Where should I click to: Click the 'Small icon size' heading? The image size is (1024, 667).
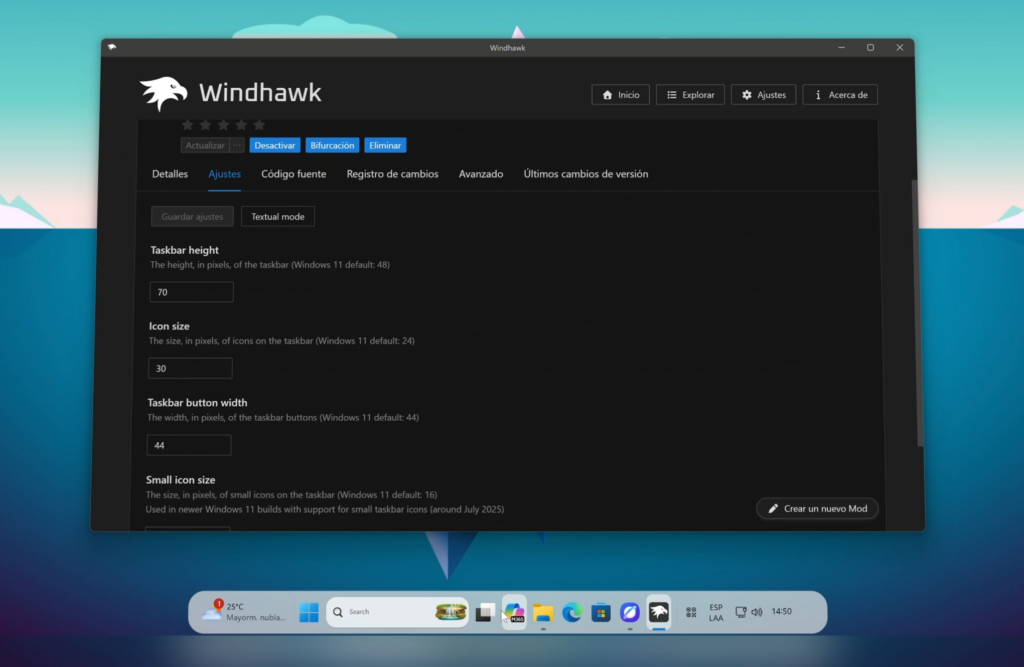(180, 480)
